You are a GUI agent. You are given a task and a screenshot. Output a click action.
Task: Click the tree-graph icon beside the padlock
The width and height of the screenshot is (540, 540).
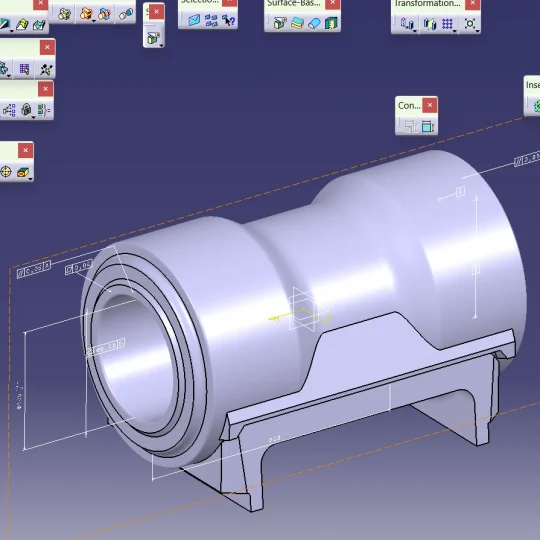[x=9, y=110]
